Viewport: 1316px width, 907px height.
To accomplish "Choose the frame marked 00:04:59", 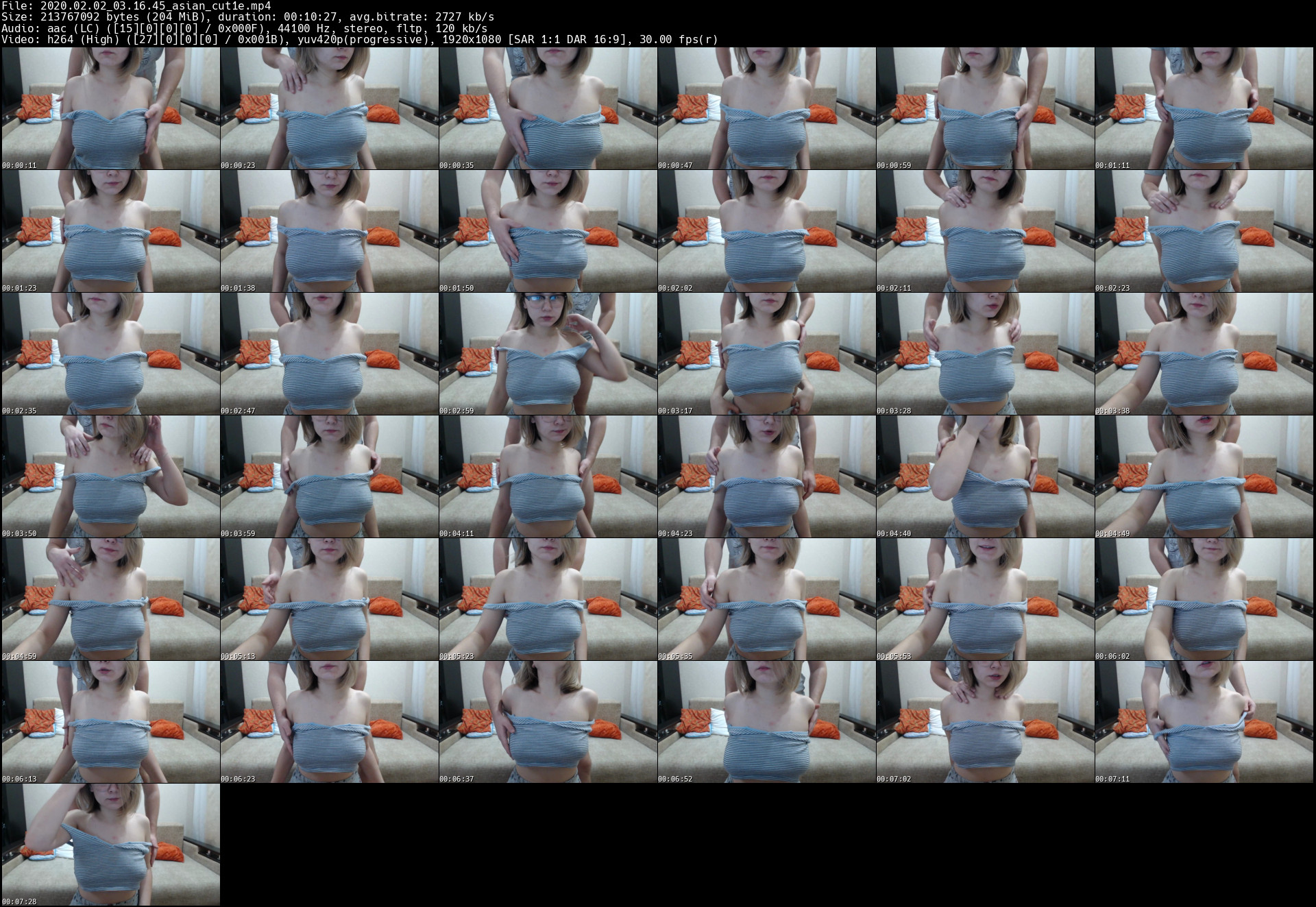I will pos(110,599).
